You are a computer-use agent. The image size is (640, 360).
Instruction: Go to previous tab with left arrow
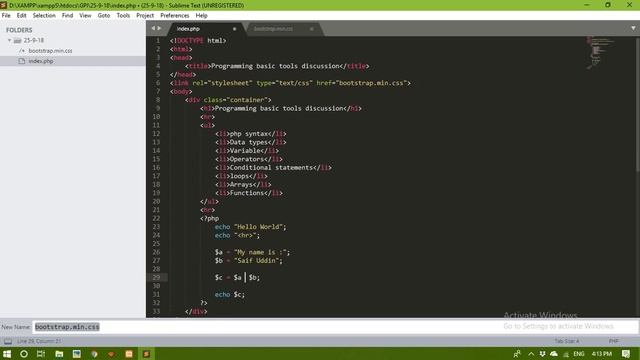click(x=153, y=28)
